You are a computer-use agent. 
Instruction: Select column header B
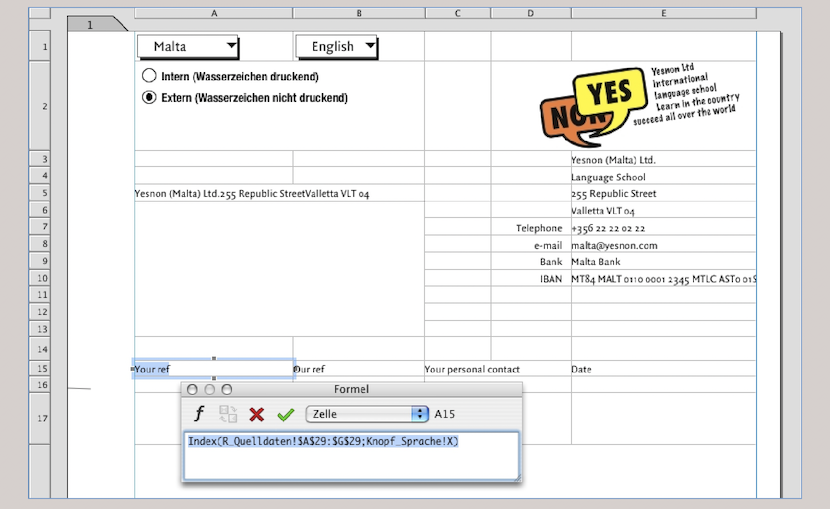point(358,14)
